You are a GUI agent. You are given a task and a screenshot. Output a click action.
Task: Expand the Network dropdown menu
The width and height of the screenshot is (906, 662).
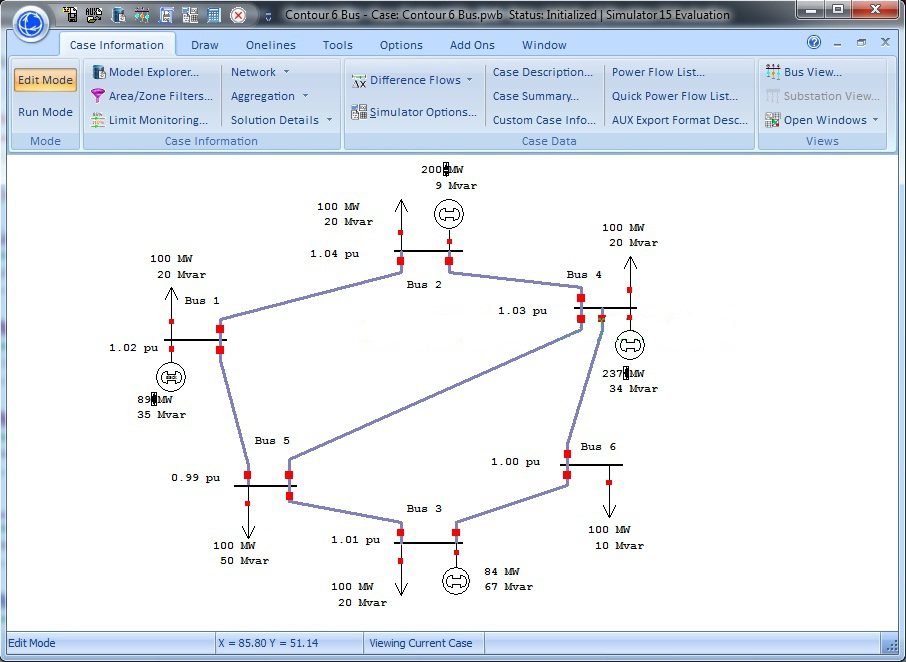pos(260,72)
